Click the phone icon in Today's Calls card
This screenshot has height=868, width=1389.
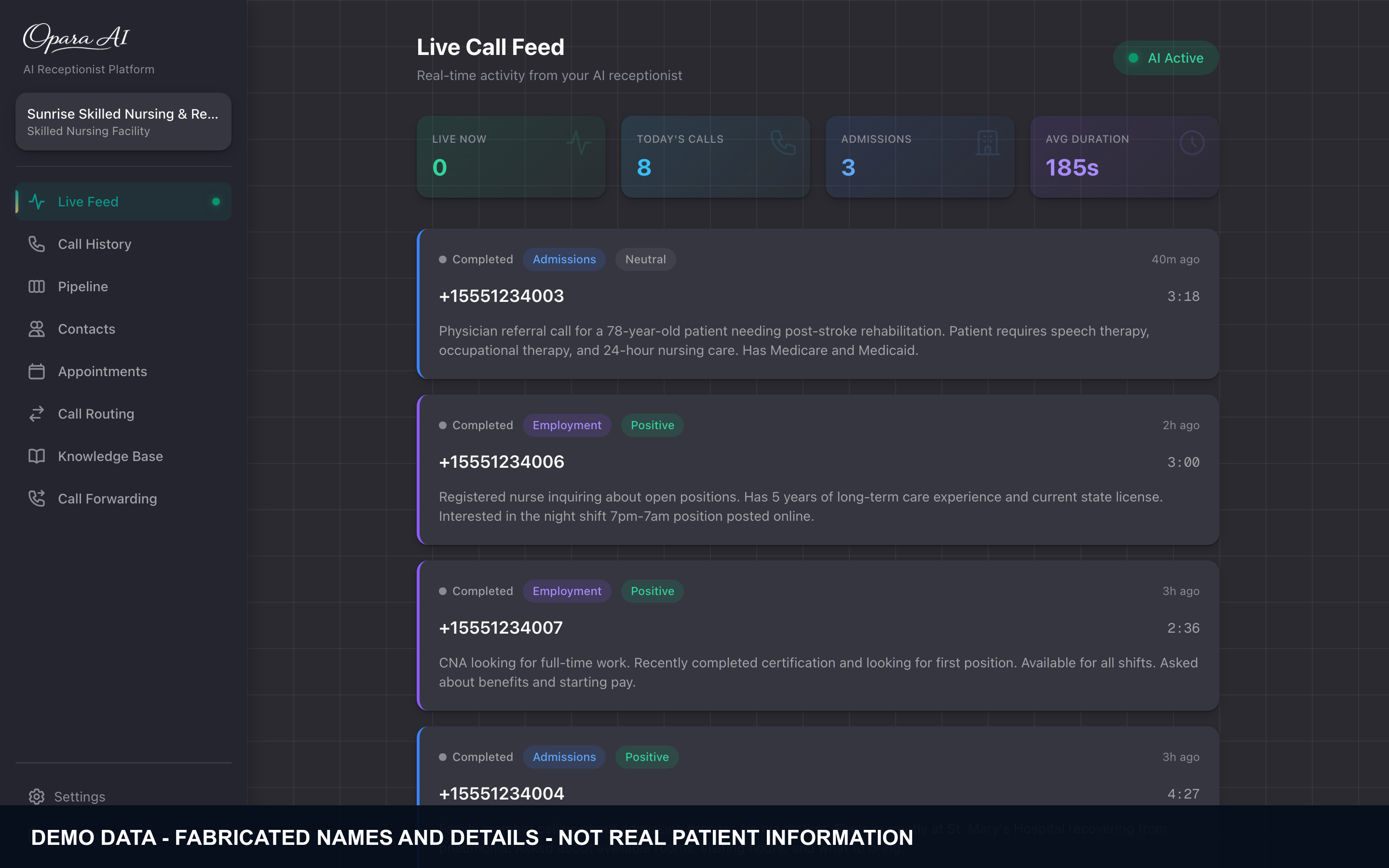click(x=783, y=142)
